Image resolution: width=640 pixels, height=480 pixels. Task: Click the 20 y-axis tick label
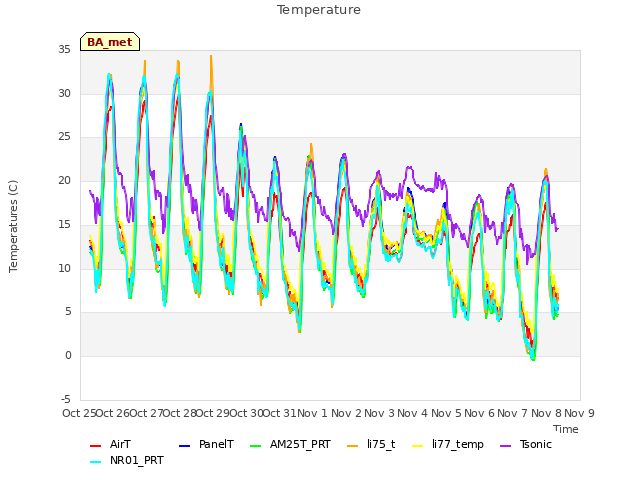[64, 181]
